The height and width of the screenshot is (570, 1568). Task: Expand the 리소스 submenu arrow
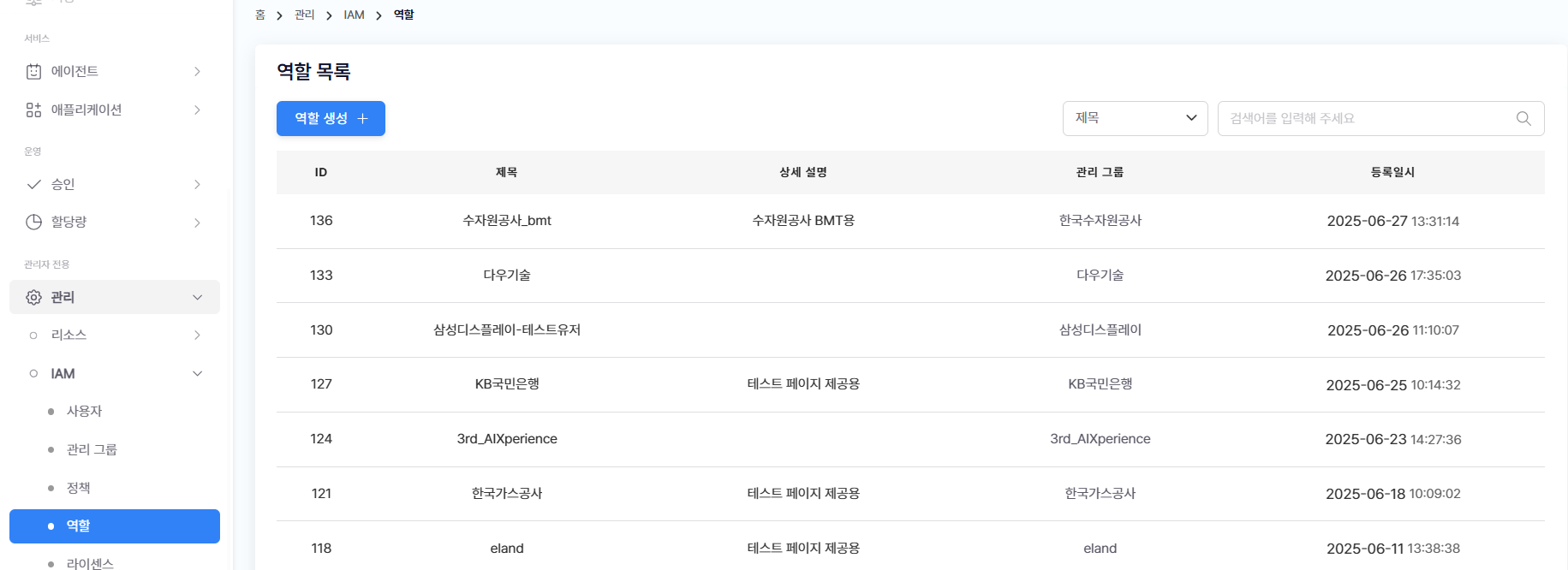[197, 335]
